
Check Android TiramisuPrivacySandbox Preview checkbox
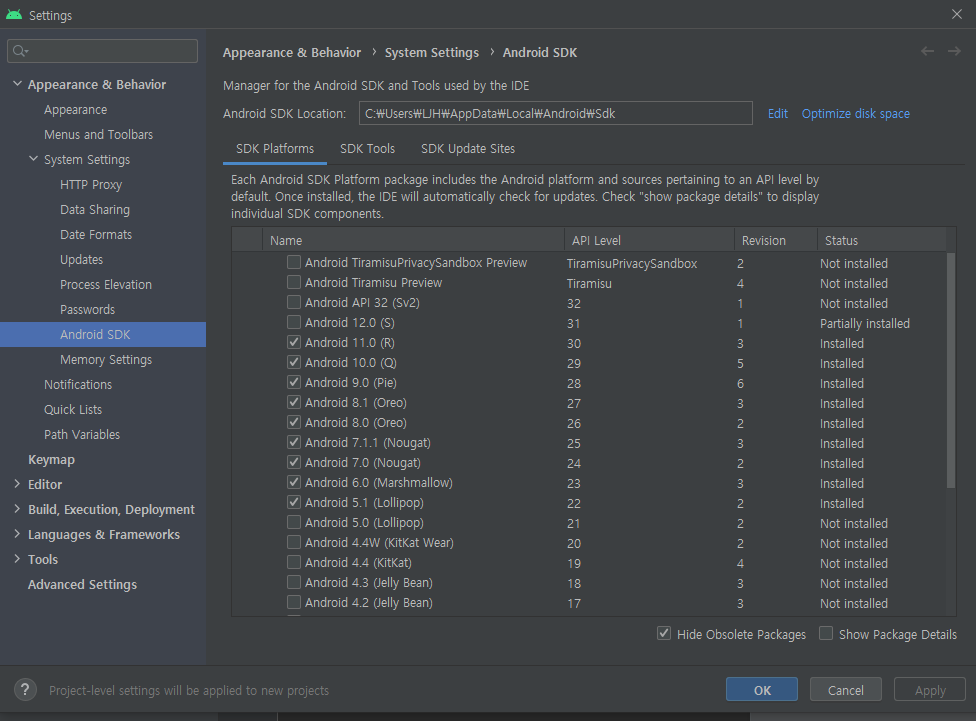pyautogui.click(x=294, y=262)
